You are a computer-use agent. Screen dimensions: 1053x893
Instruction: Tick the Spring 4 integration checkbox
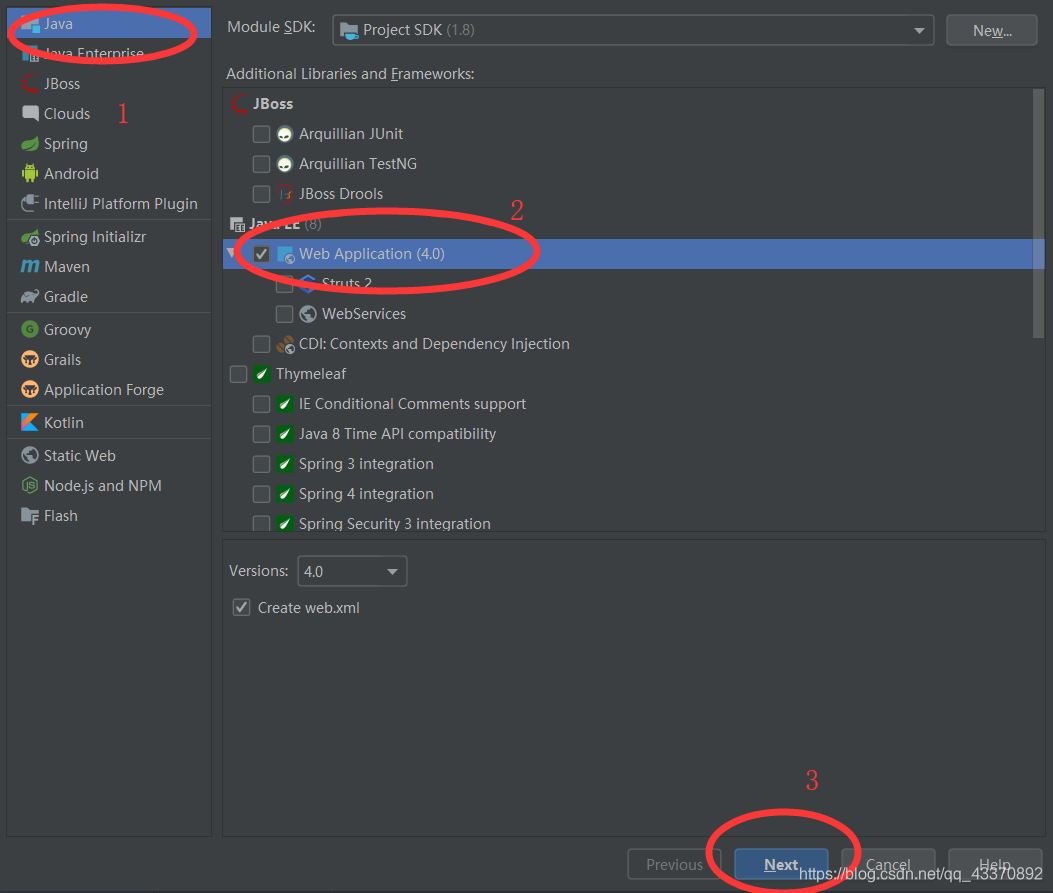[x=261, y=494]
